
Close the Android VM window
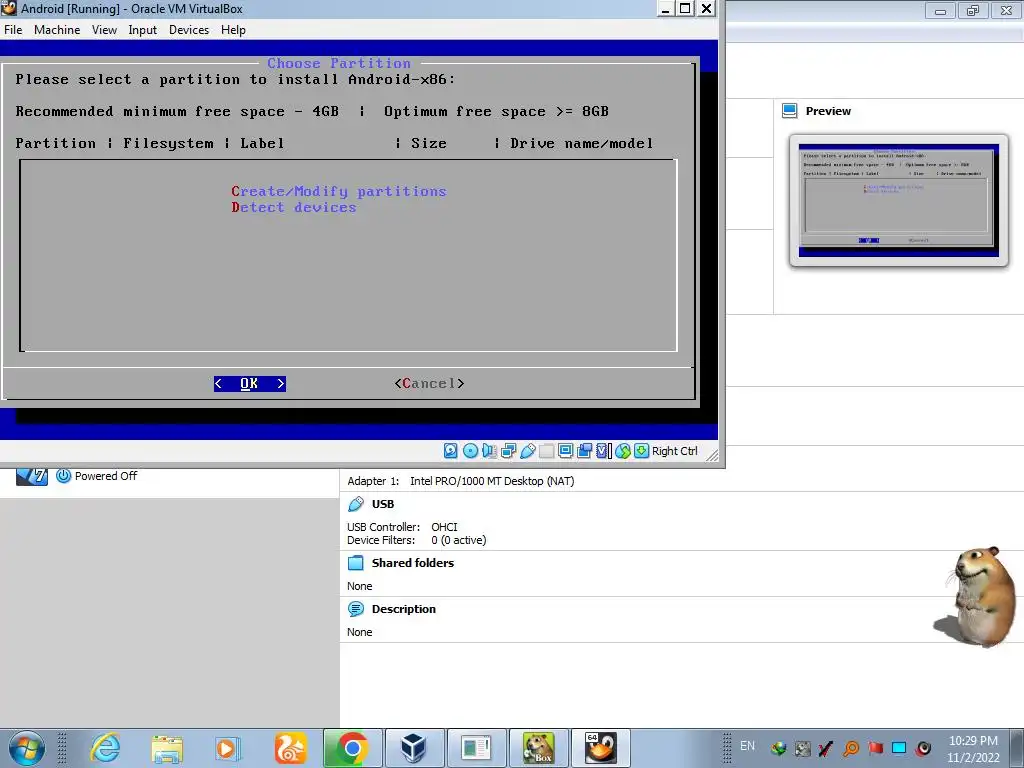(x=707, y=8)
